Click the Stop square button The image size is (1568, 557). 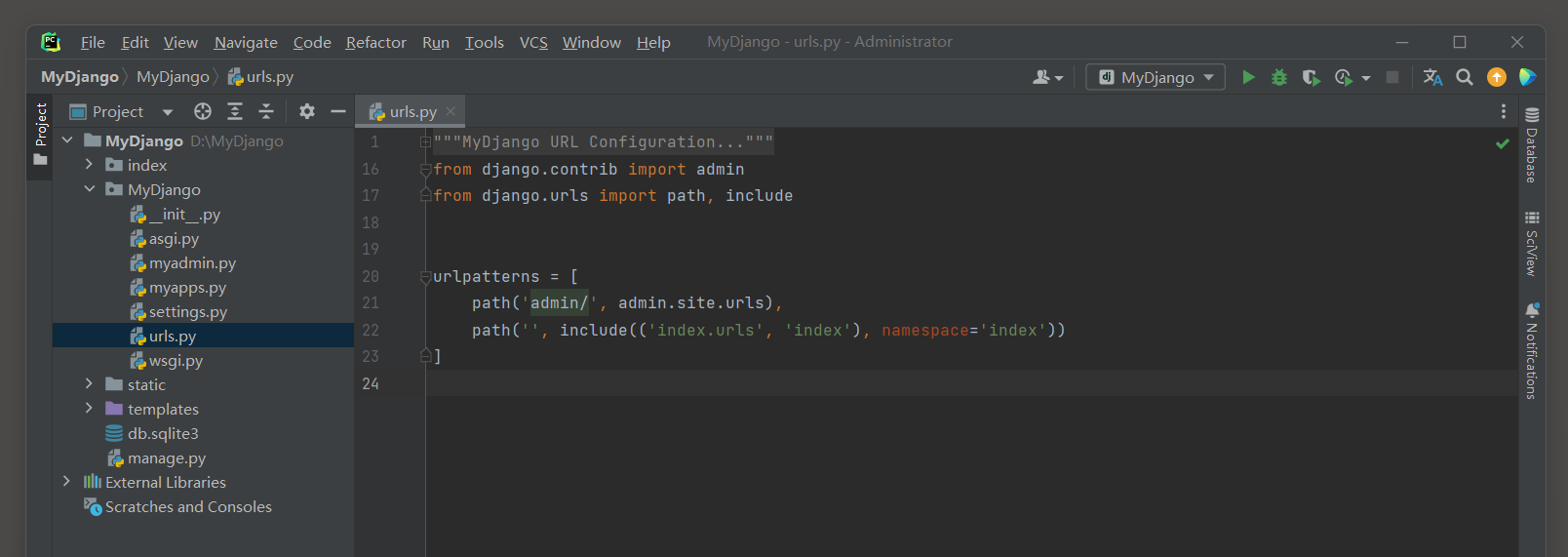(x=1392, y=77)
